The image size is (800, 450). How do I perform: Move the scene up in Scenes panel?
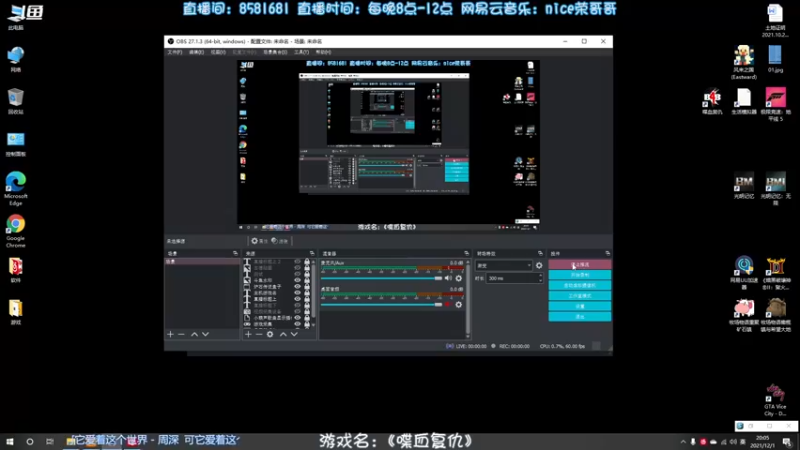point(194,334)
